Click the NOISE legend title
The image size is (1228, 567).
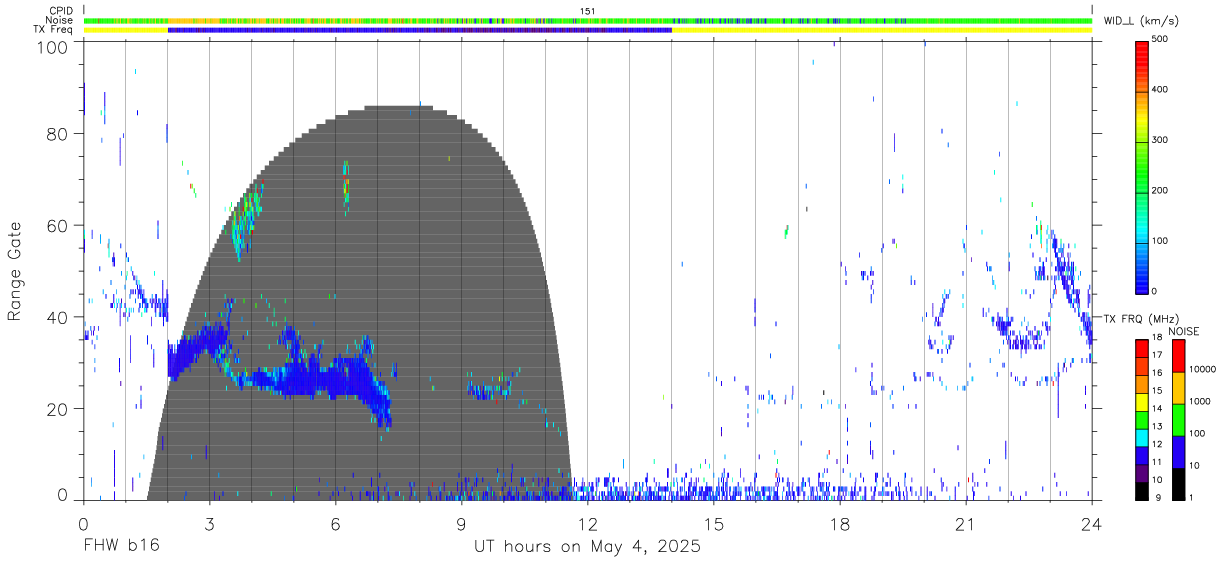(1184, 332)
